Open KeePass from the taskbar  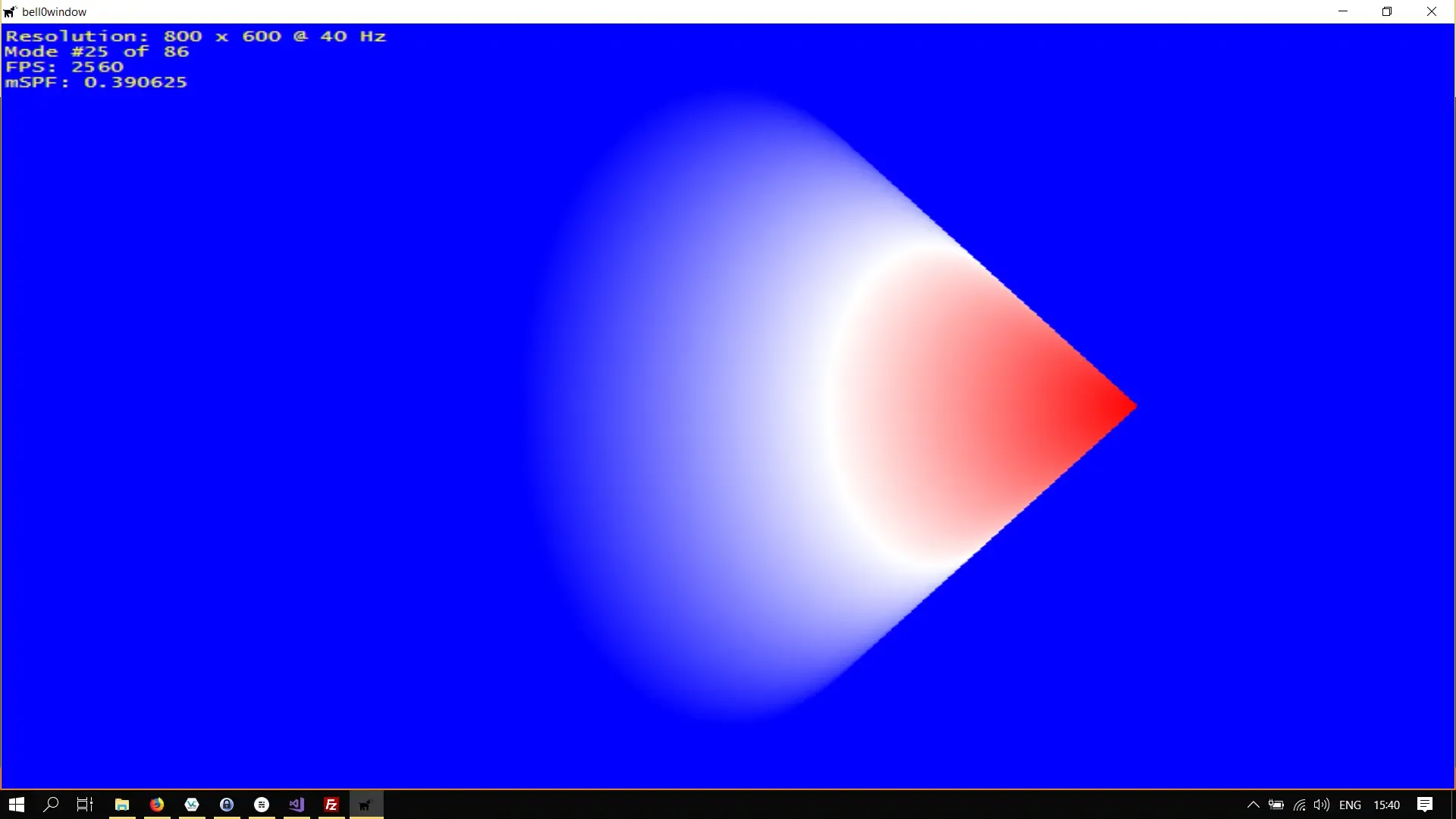click(226, 805)
